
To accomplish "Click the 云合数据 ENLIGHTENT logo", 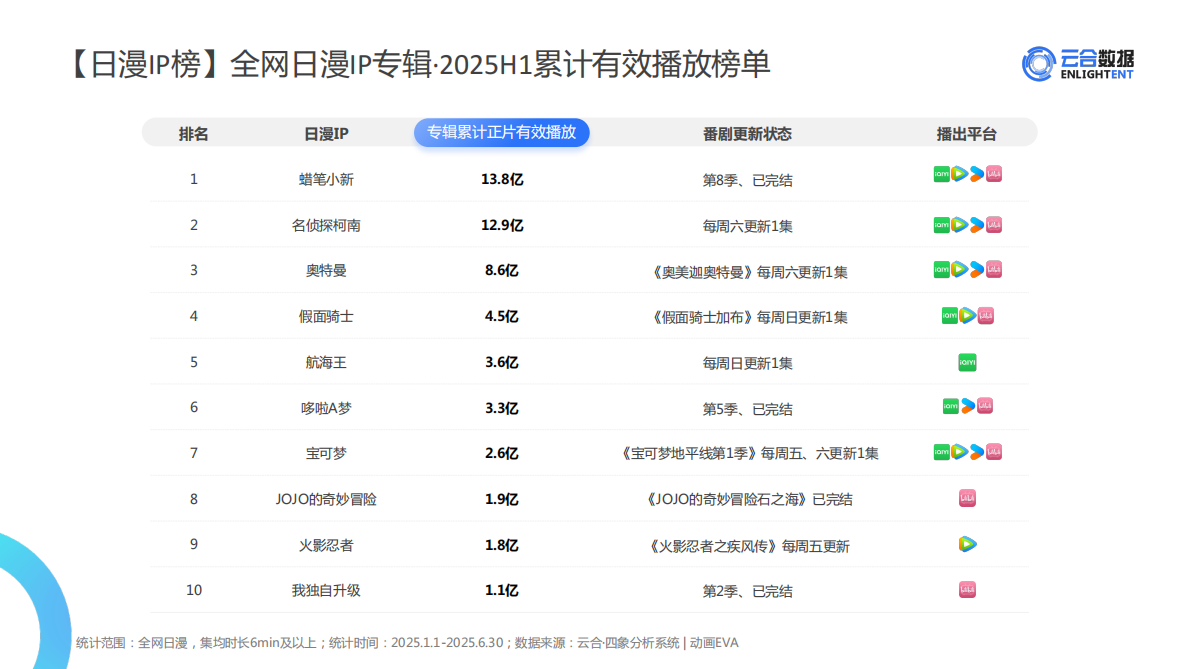I will [x=1079, y=62].
